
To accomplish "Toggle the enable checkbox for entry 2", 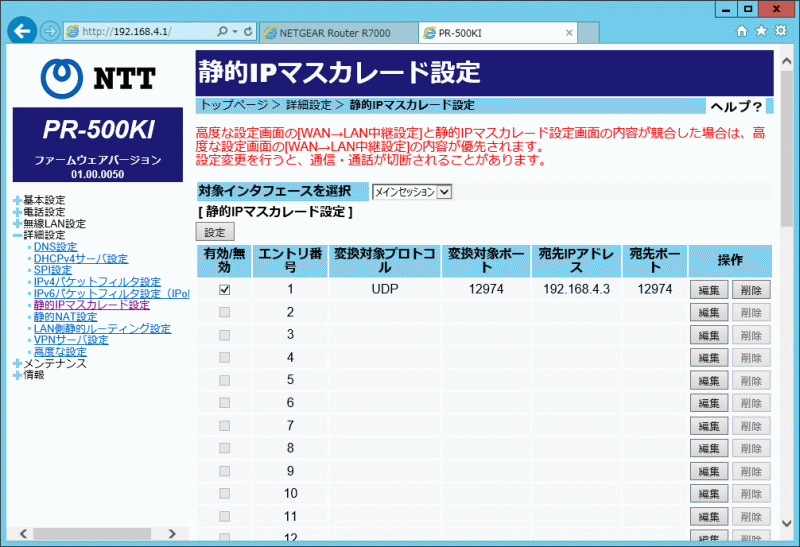I will point(225,313).
